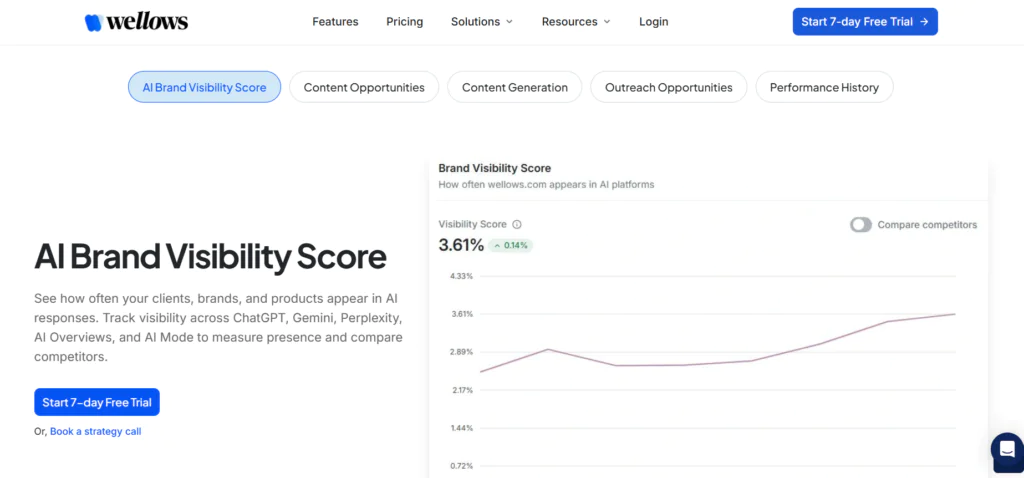Screen dimensions: 1024x478
Task: Click the 3.61% visibility score value
Action: click(x=461, y=245)
